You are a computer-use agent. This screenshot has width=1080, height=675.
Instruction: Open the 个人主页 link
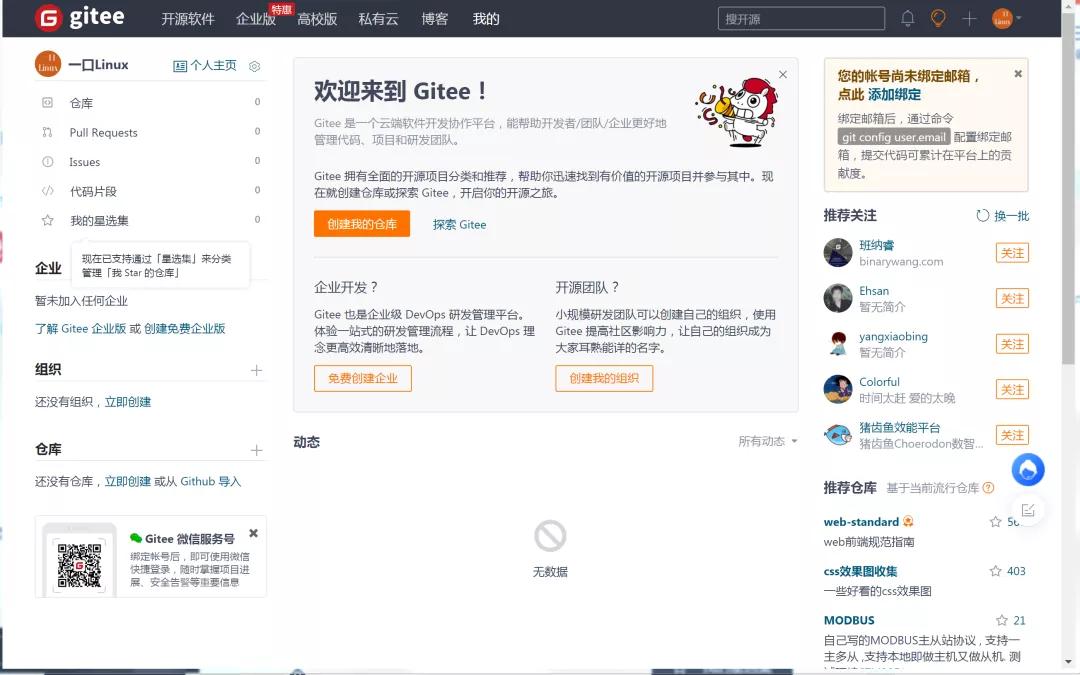[205, 65]
